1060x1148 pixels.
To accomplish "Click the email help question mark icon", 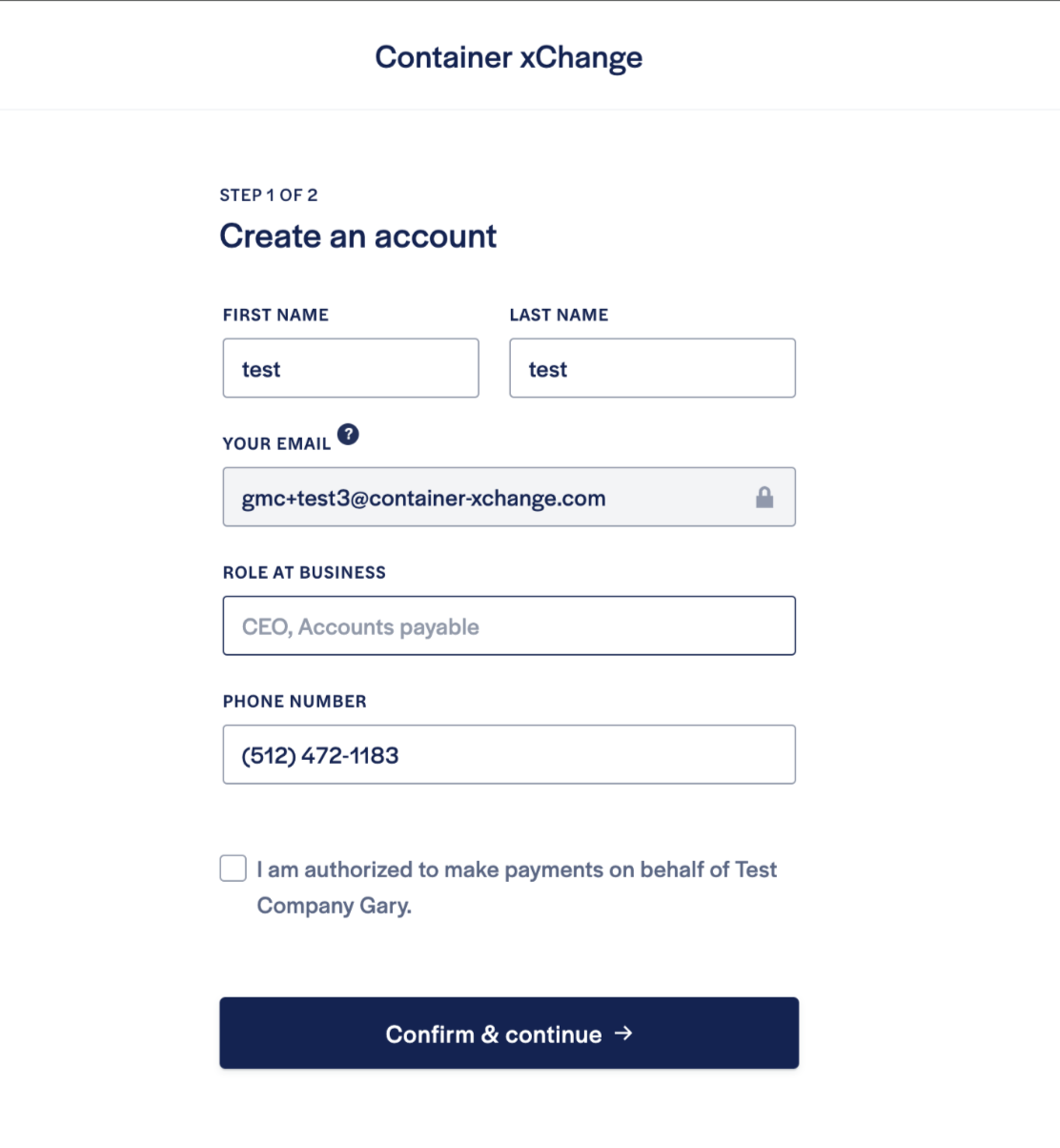I will (349, 434).
